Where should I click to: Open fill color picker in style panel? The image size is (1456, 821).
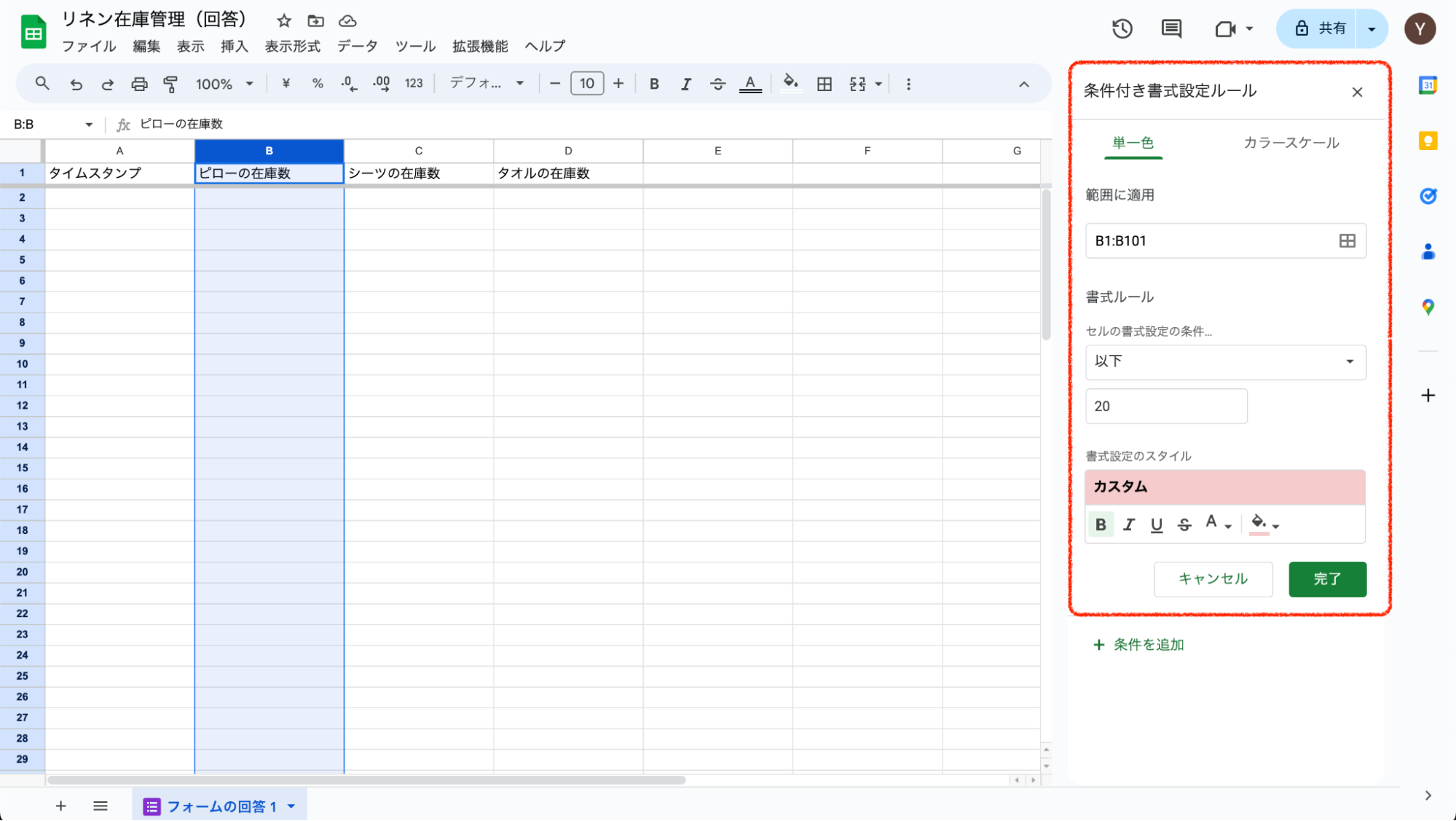click(1264, 524)
